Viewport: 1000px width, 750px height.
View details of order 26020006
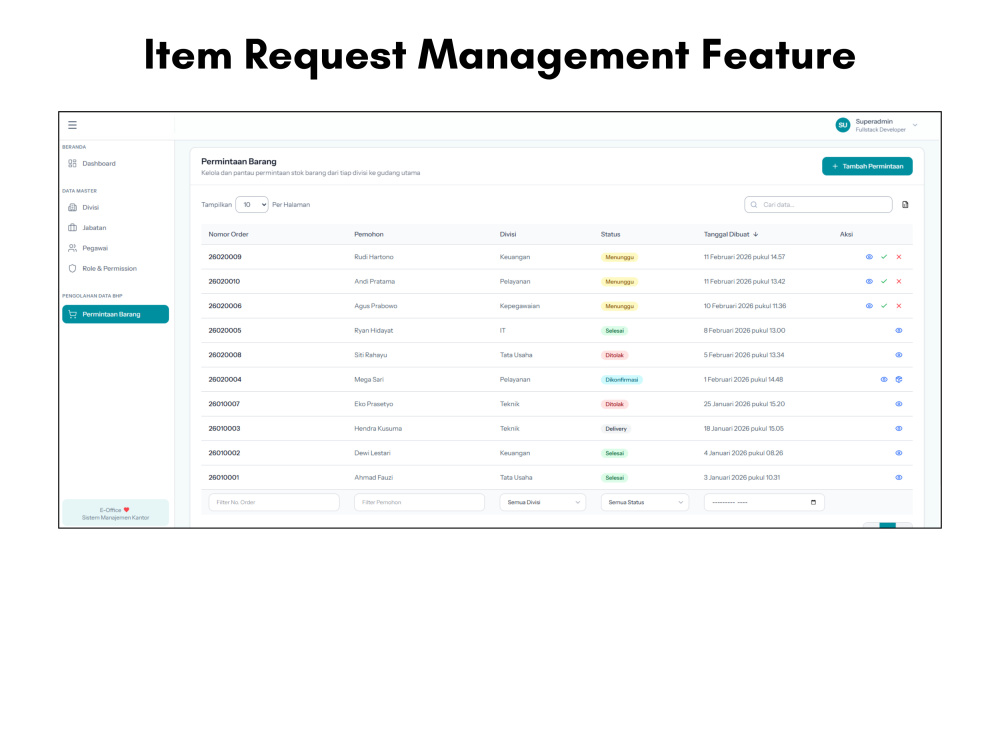tap(869, 306)
